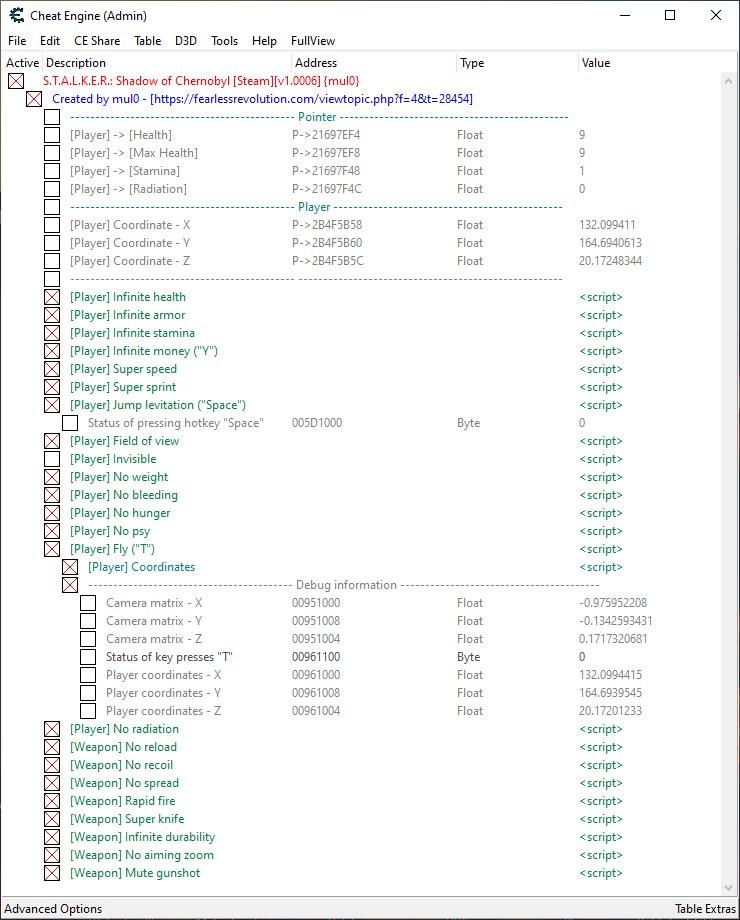Screen dimensions: 740x920
Task: Click the Created by mul0 fearlessrevolution link entry
Action: click(262, 99)
